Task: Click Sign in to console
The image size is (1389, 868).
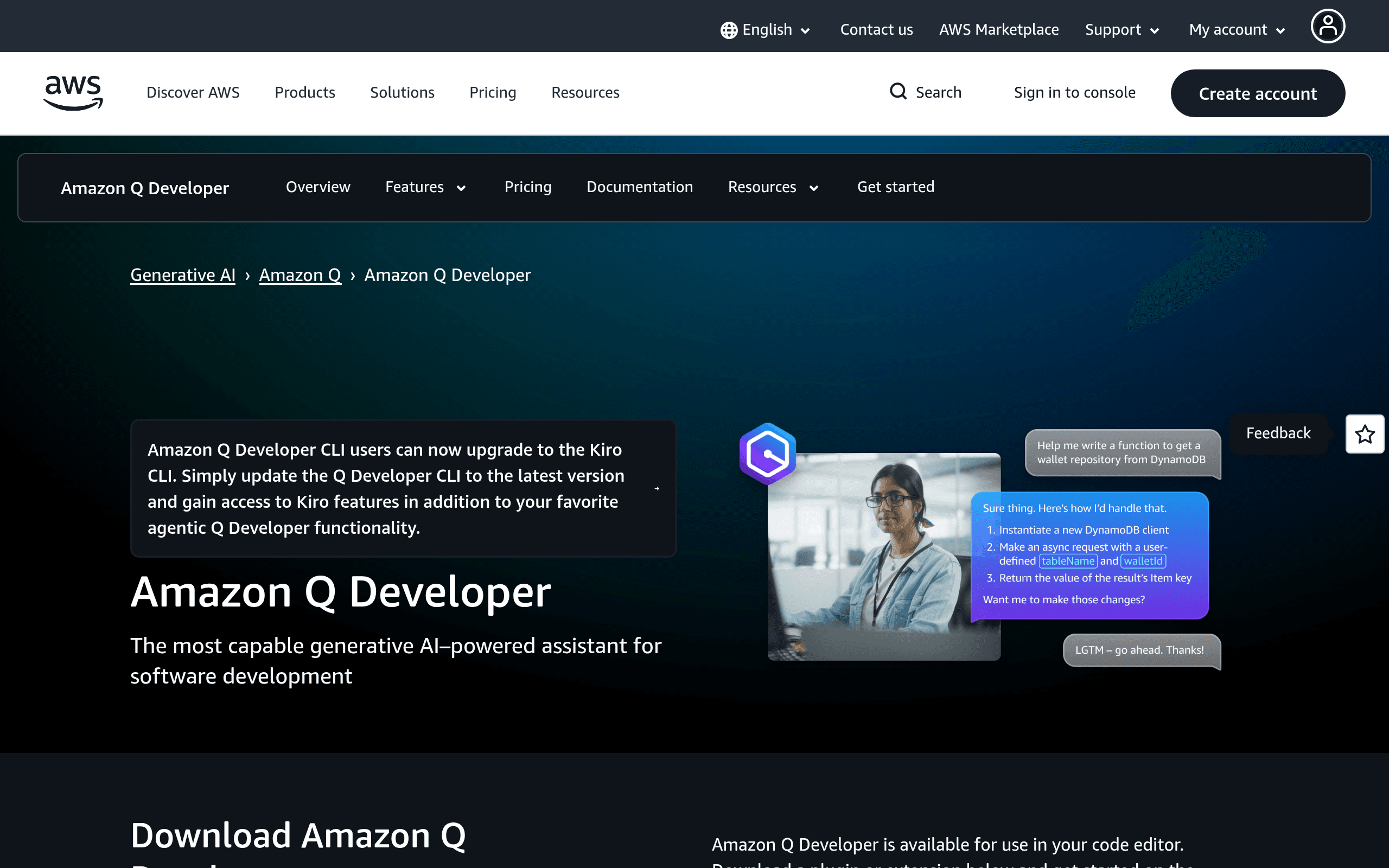Action: tap(1074, 92)
